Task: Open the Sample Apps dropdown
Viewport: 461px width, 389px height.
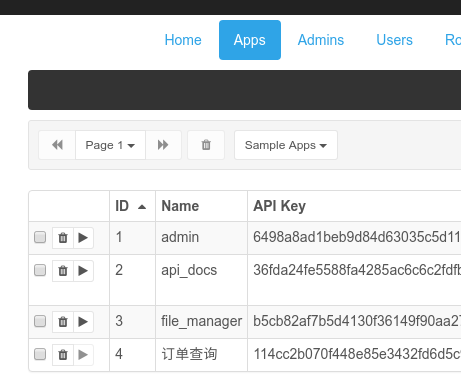Action: click(x=286, y=145)
